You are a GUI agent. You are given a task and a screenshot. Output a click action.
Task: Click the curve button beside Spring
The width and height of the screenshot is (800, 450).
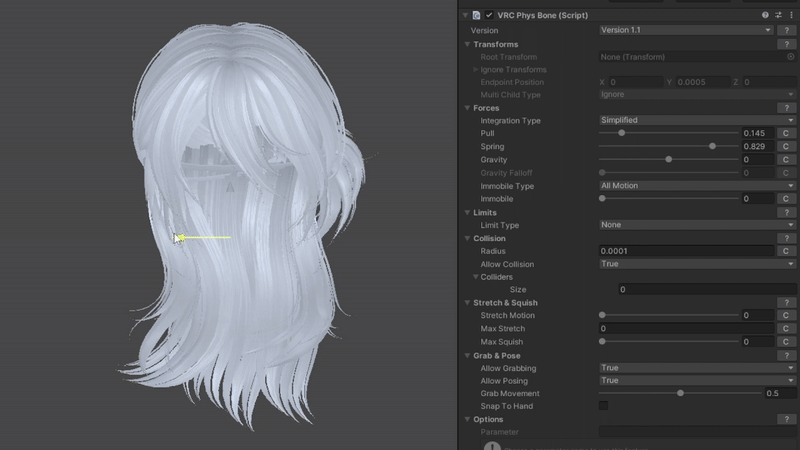pyautogui.click(x=787, y=147)
